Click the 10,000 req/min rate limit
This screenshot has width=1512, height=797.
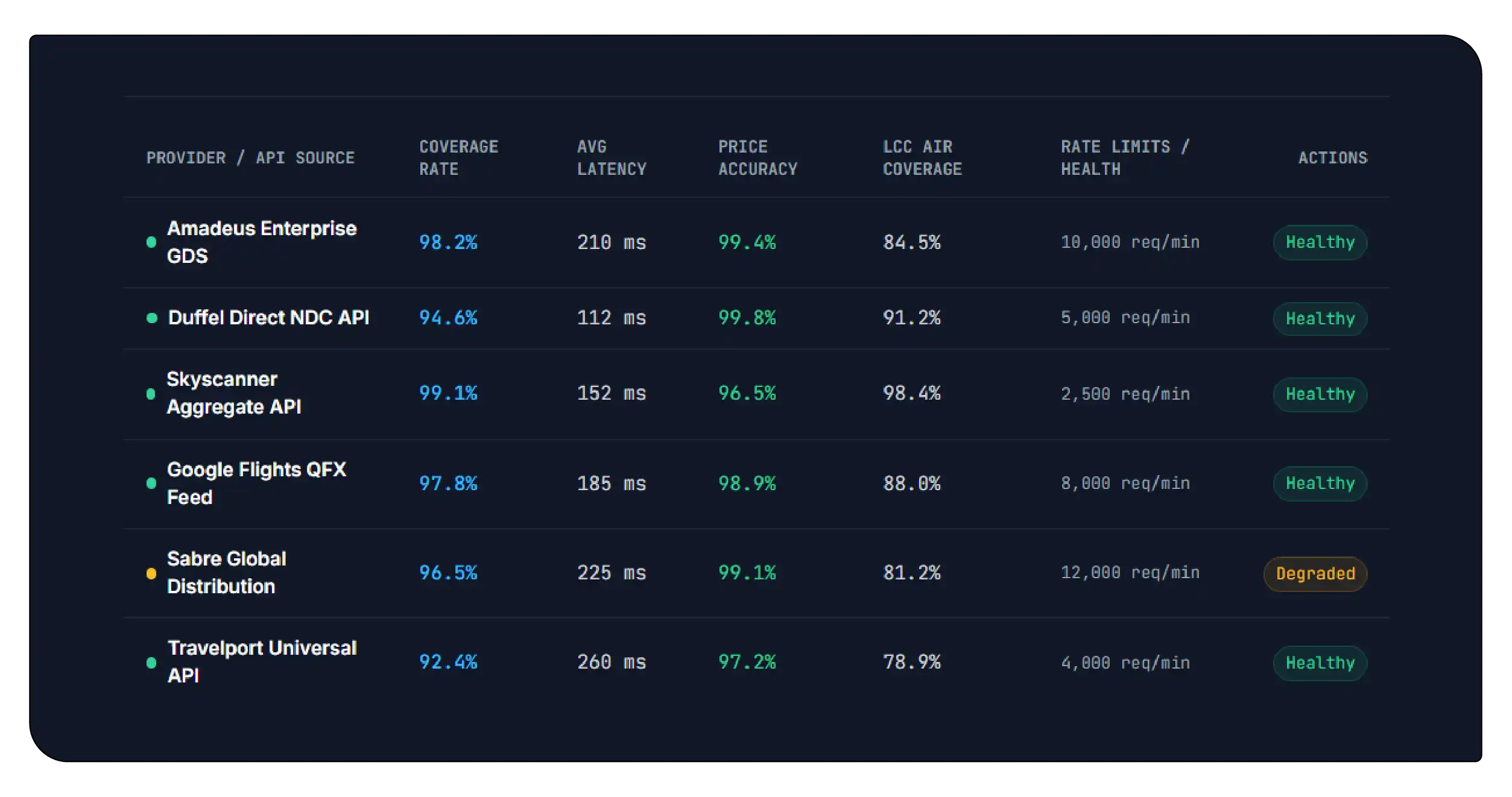coord(1130,242)
